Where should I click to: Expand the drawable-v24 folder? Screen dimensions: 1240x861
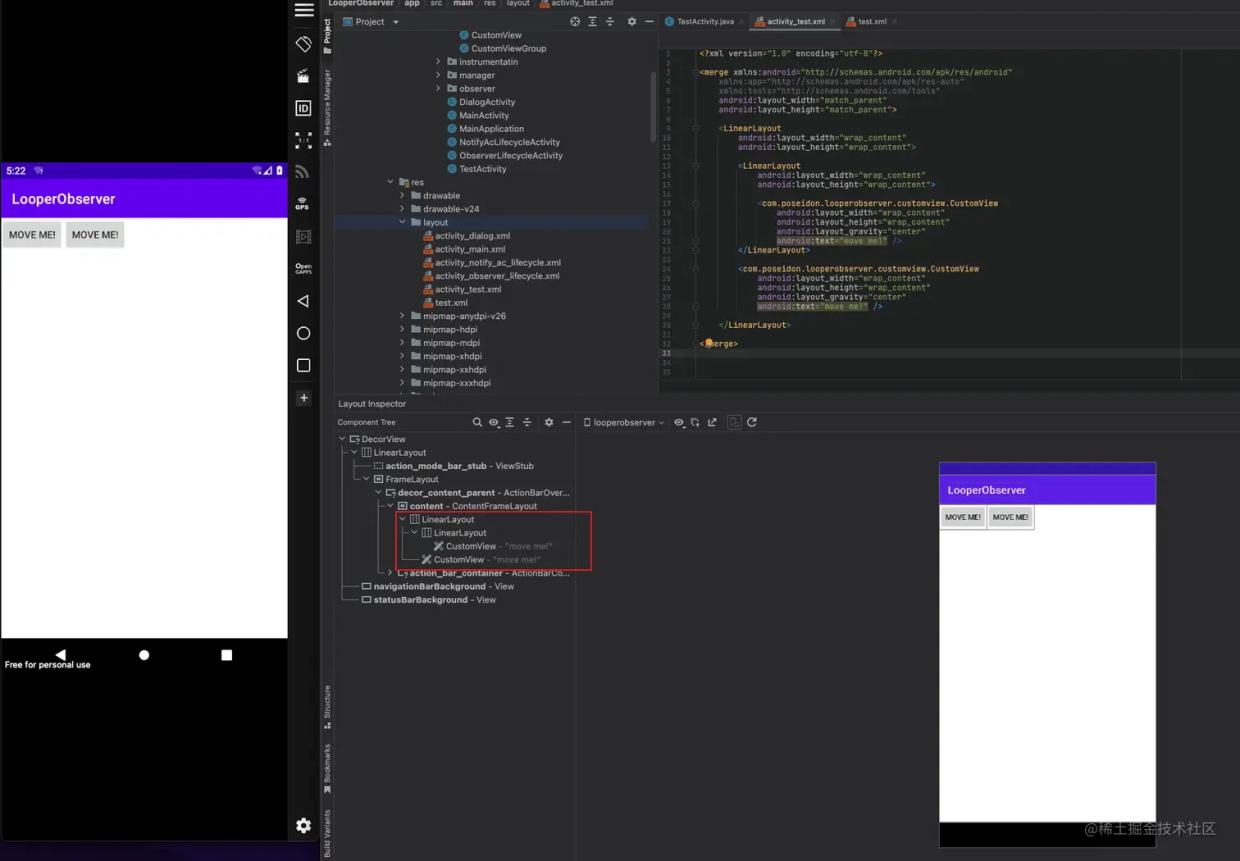tap(402, 209)
